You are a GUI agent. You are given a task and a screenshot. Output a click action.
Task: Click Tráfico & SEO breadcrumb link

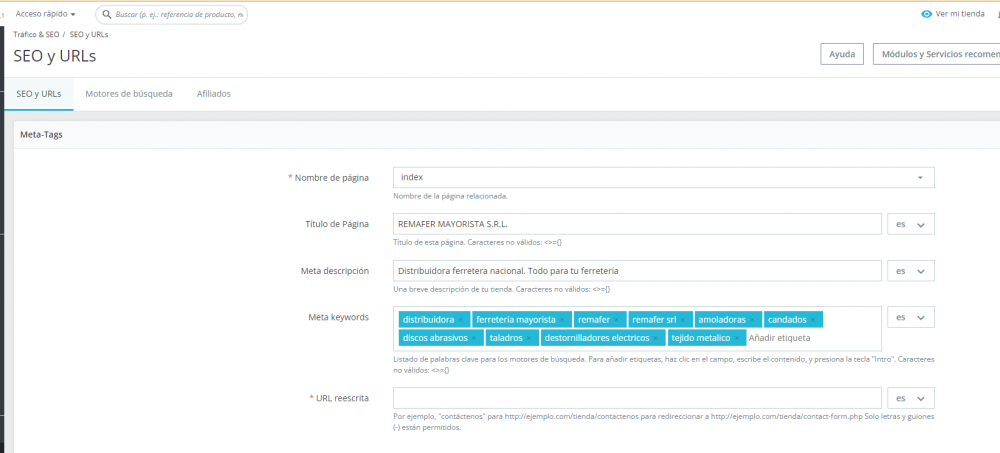[36, 34]
